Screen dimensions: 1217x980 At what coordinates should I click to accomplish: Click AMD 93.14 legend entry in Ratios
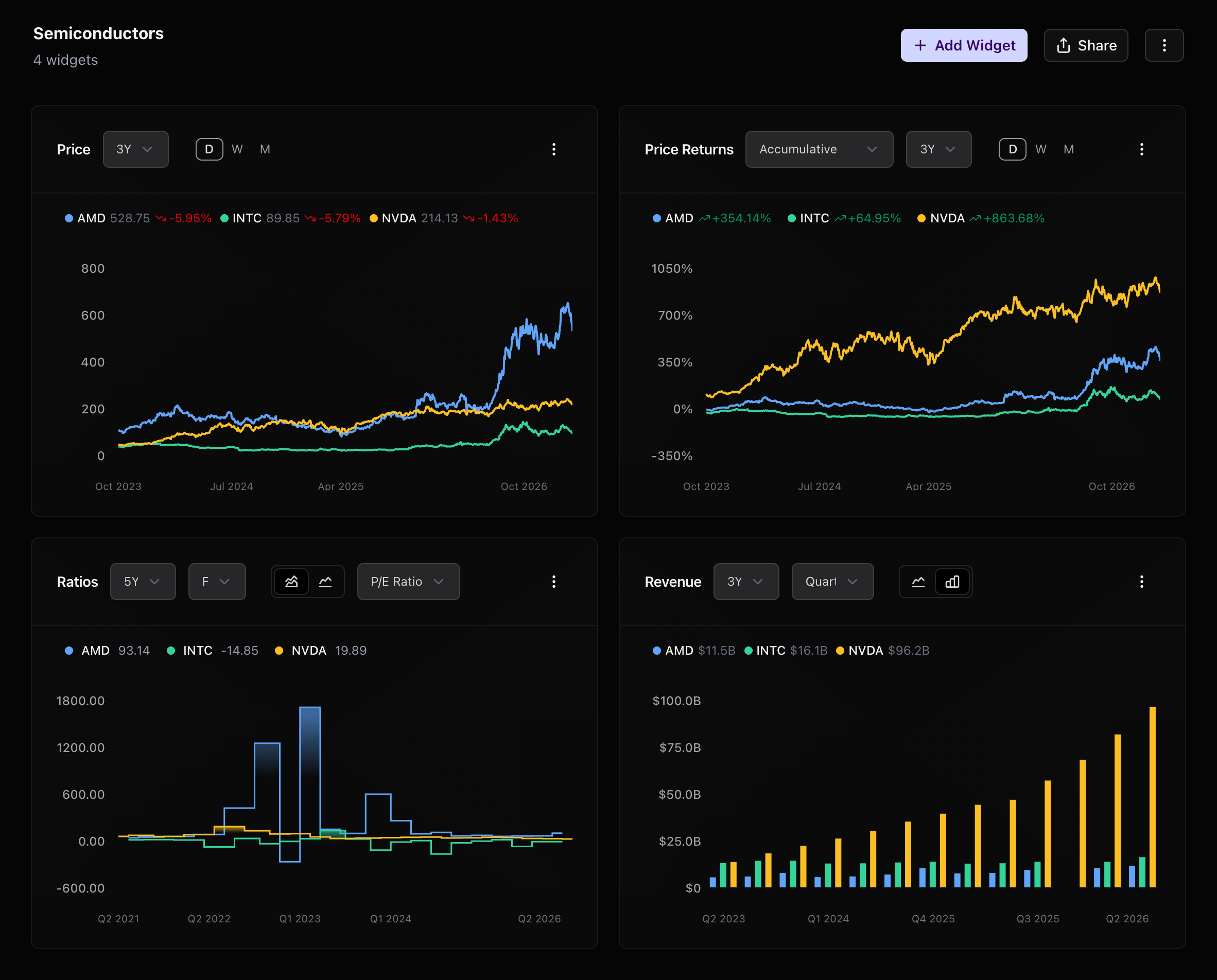[107, 650]
